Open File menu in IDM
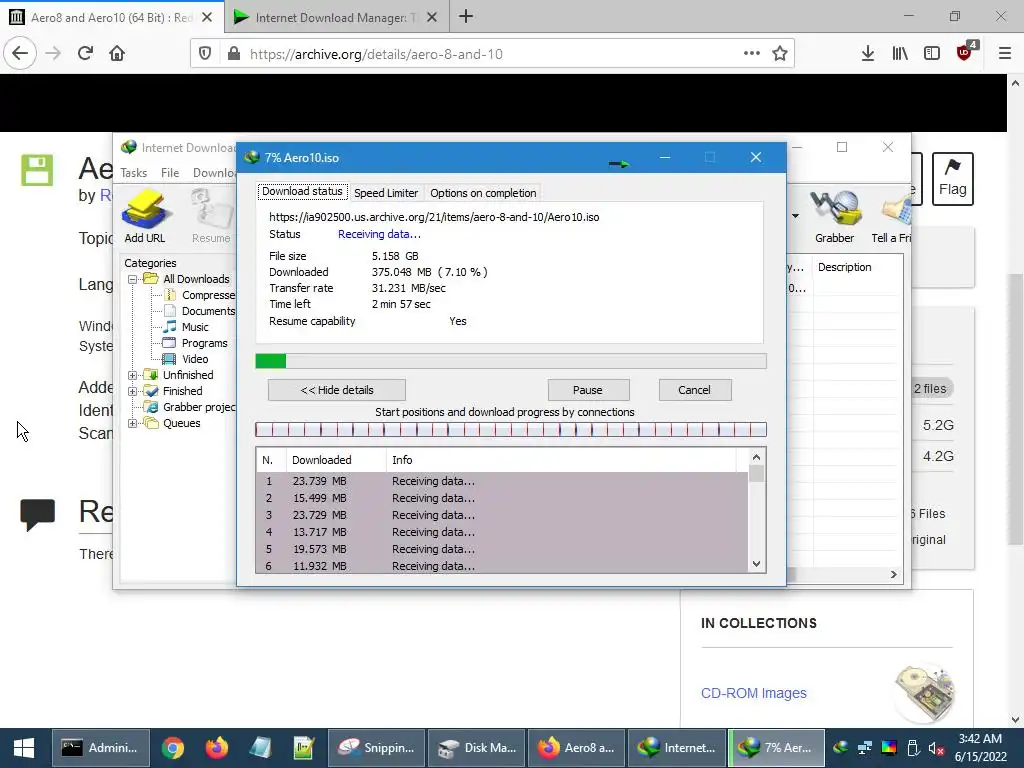 pyautogui.click(x=170, y=172)
